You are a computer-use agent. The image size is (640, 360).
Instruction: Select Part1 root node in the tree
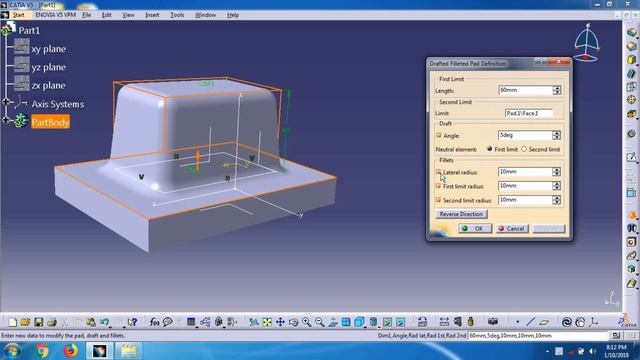point(29,31)
